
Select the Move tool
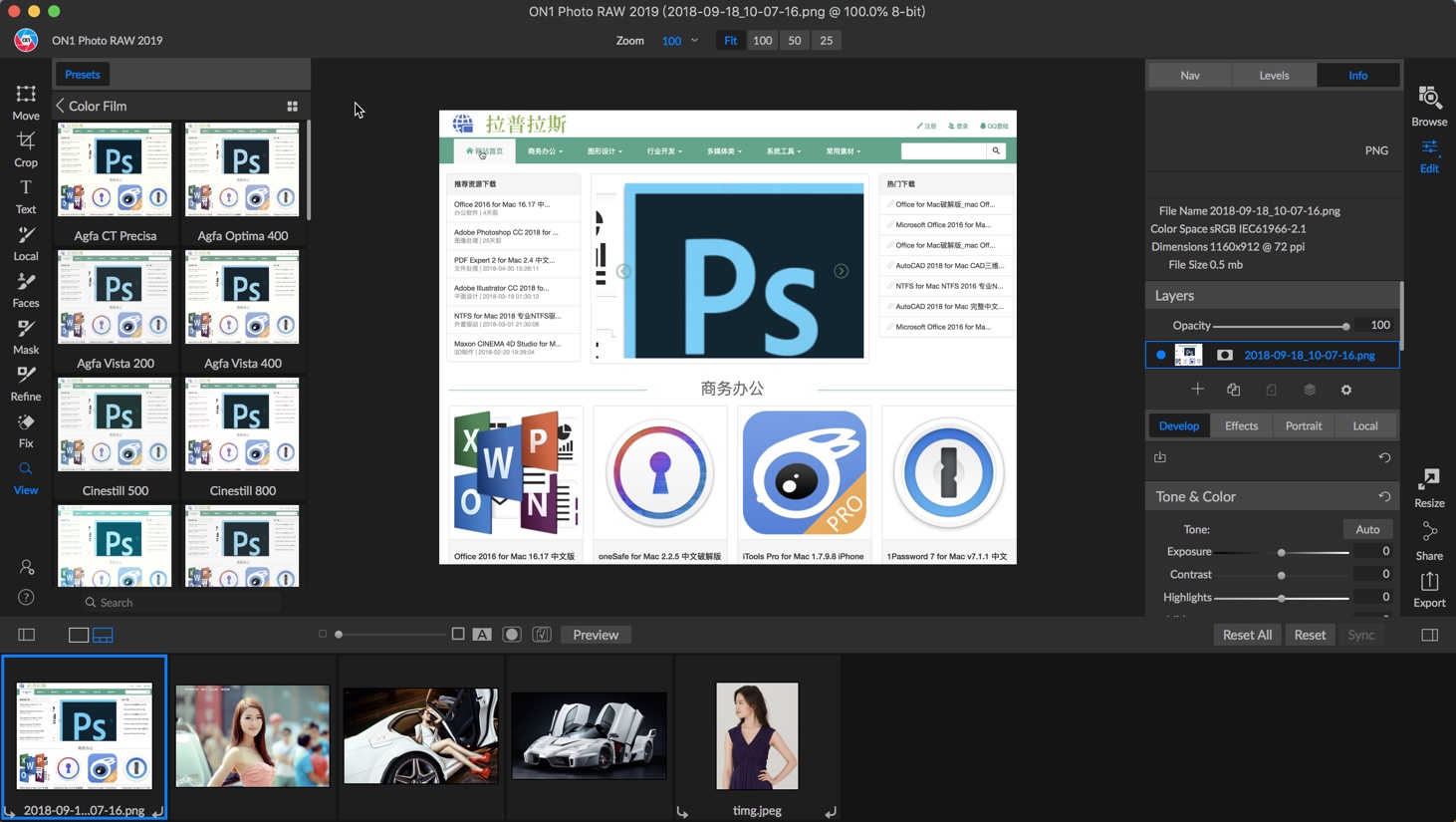point(26,103)
